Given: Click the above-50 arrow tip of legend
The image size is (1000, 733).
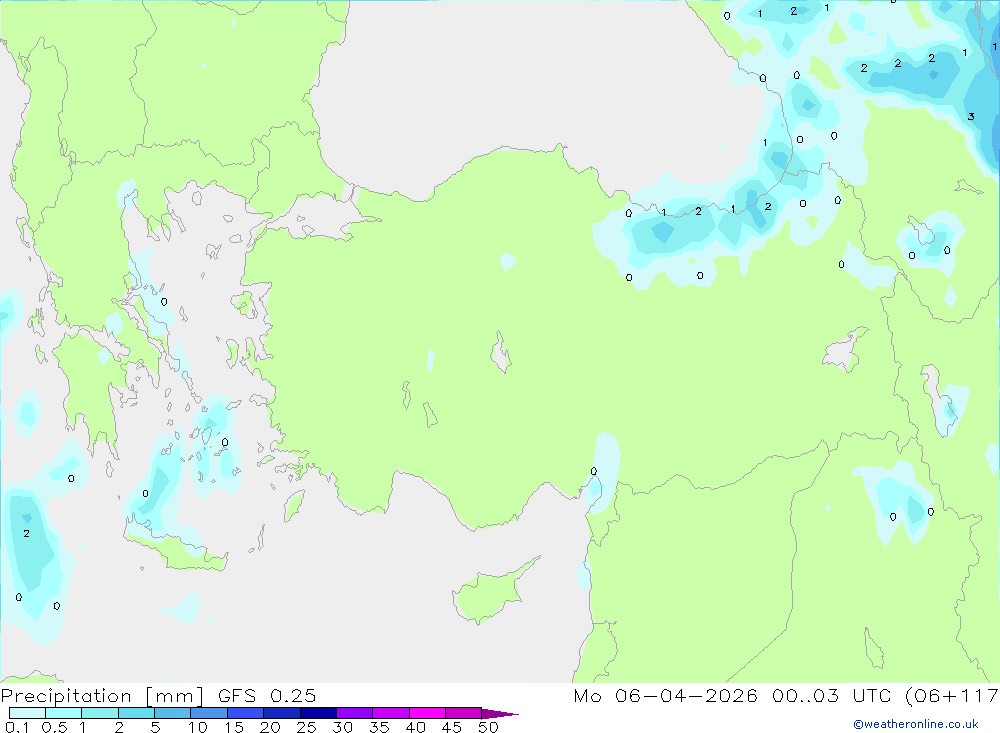Looking at the screenshot, I should (x=500, y=714).
